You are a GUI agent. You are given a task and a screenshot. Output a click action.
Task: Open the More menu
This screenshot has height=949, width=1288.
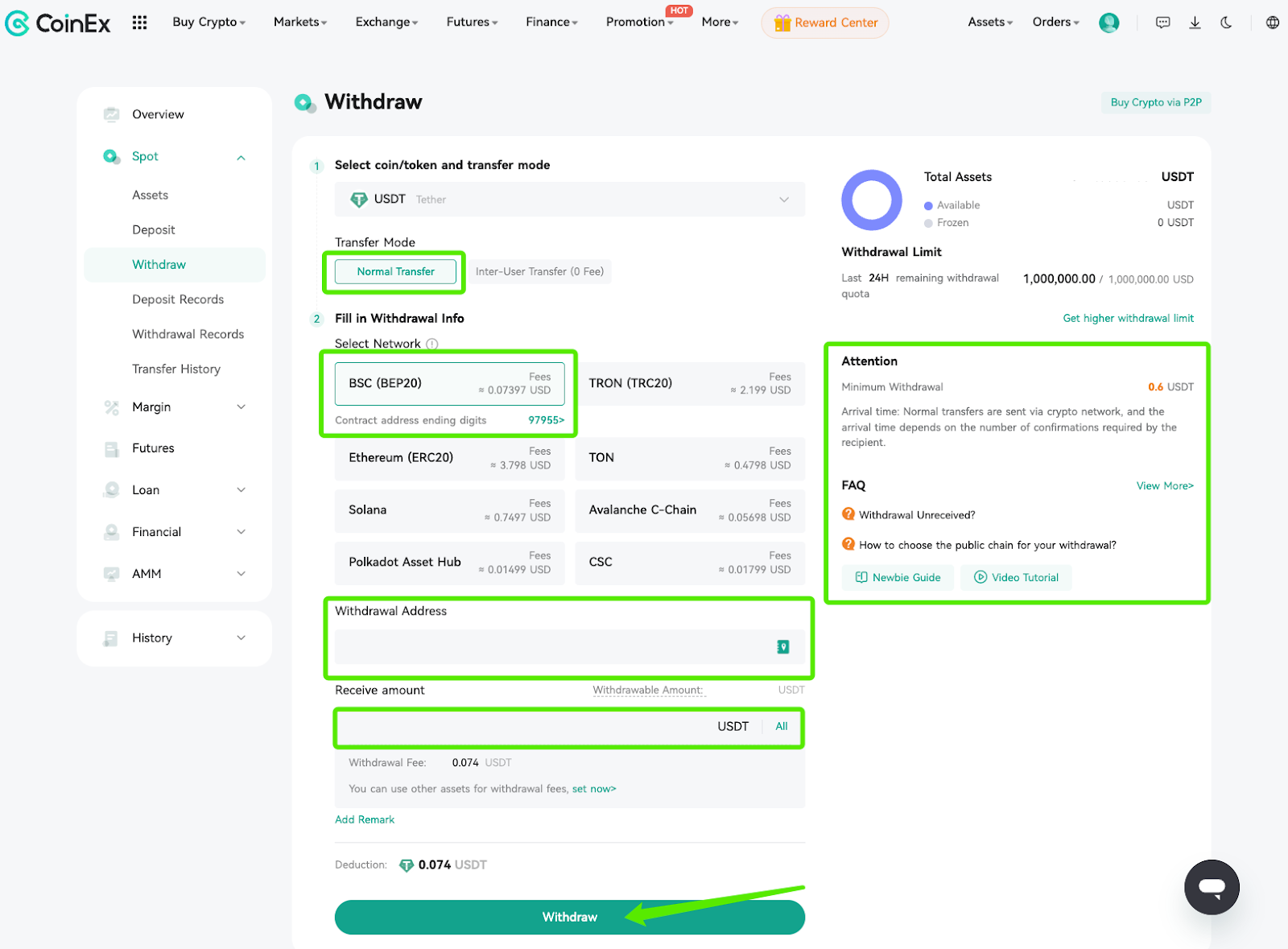[x=720, y=23]
